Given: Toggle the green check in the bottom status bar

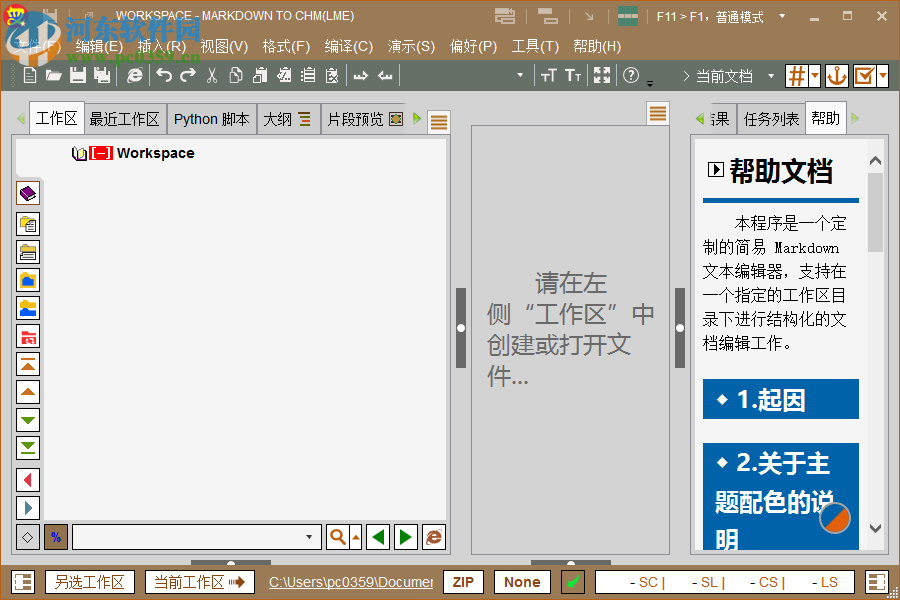Looking at the screenshot, I should pyautogui.click(x=573, y=581).
